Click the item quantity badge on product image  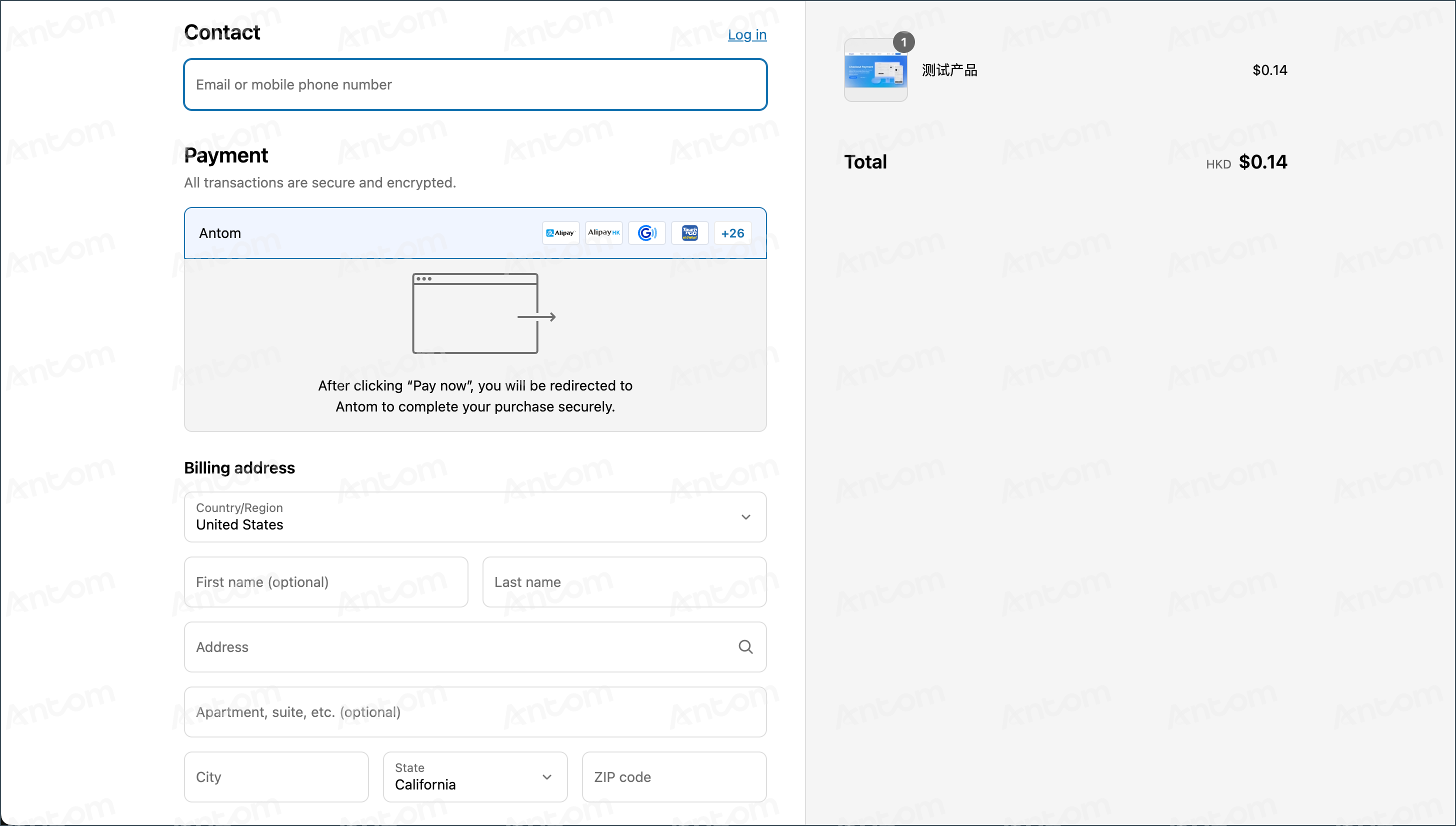(903, 42)
